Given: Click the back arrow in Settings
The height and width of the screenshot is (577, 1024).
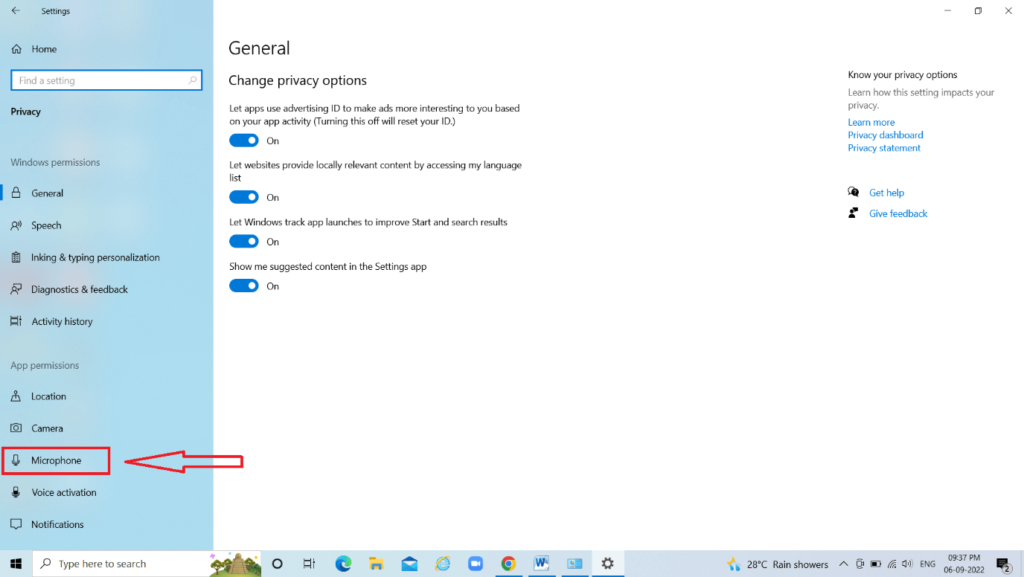Looking at the screenshot, I should pyautogui.click(x=16, y=10).
